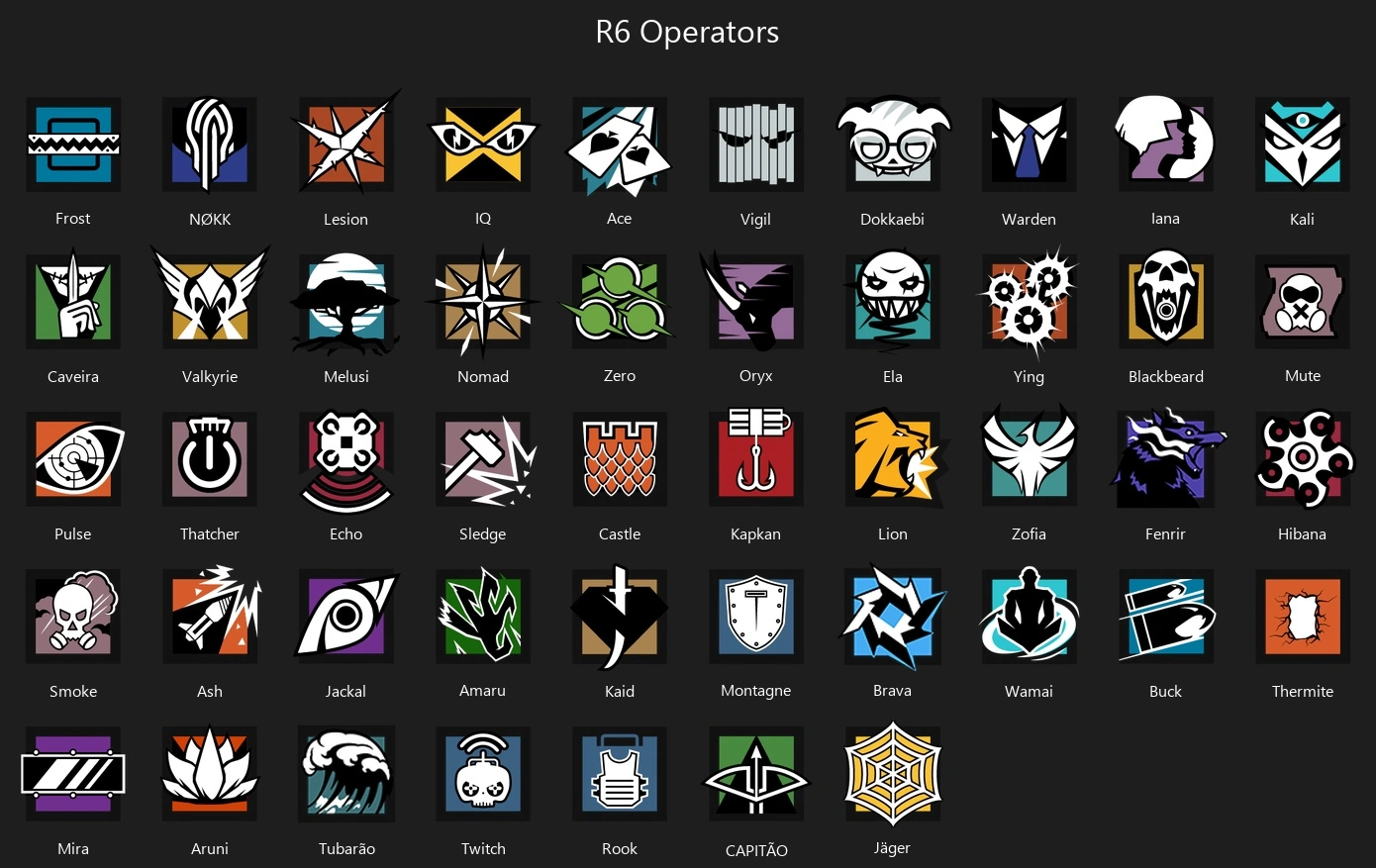Pick the Blackbeard skull icon

[1166, 301]
